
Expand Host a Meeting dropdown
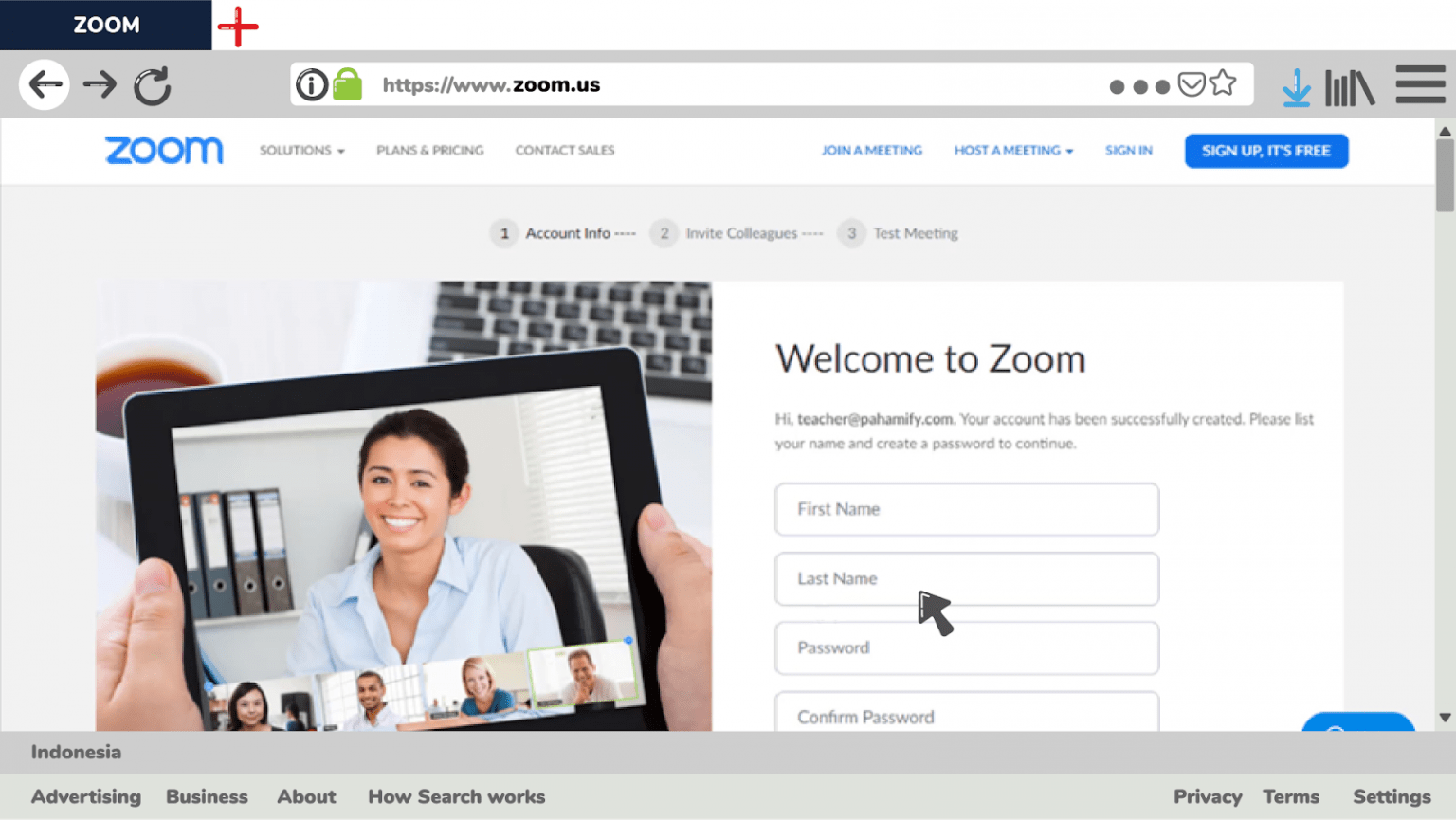pyautogui.click(x=1013, y=150)
